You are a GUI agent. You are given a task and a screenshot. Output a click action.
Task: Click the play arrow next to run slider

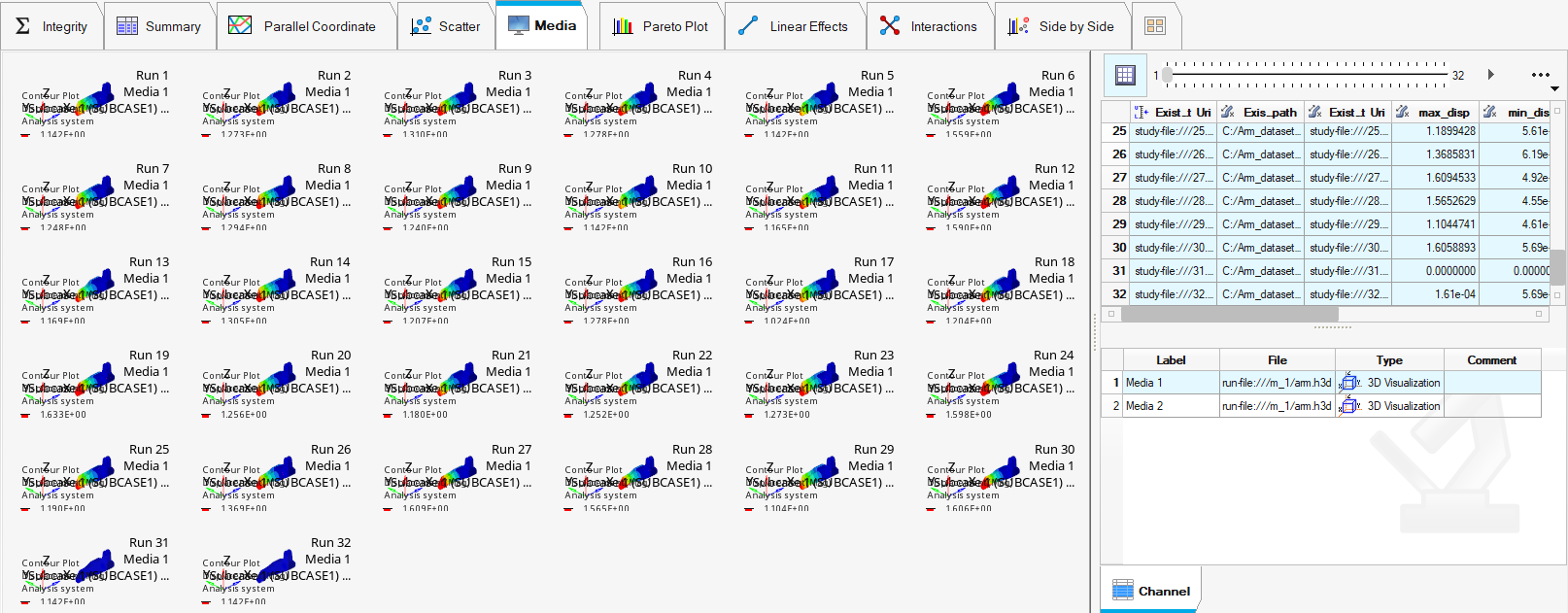point(1491,75)
